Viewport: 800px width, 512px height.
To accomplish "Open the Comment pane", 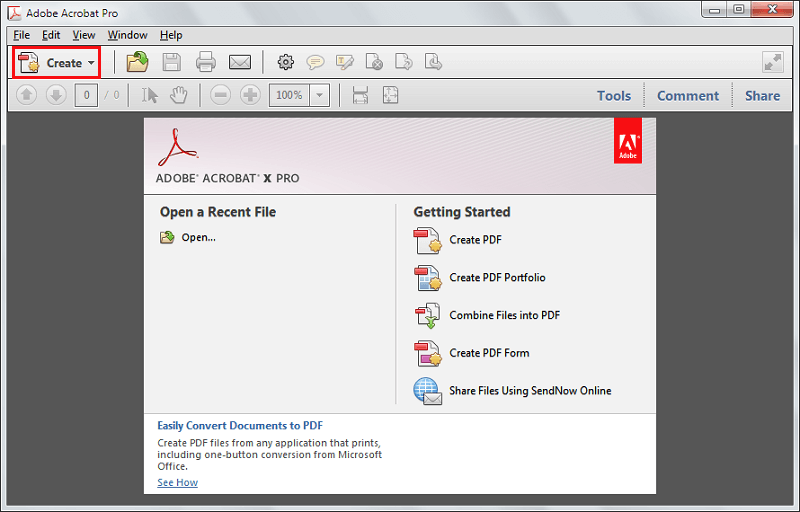I will (687, 96).
